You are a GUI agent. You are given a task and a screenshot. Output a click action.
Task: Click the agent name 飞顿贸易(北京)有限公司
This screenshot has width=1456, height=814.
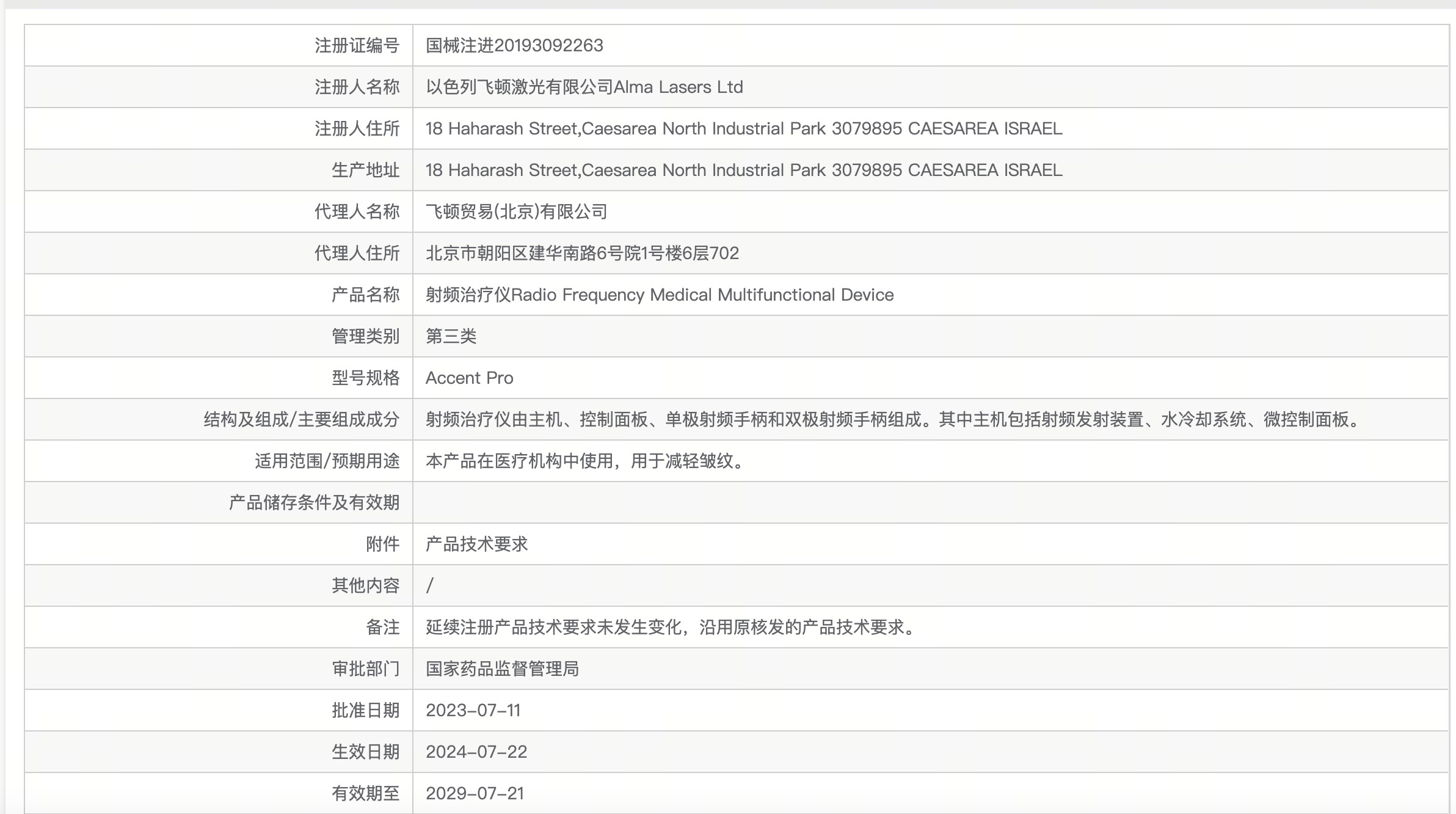click(x=517, y=211)
